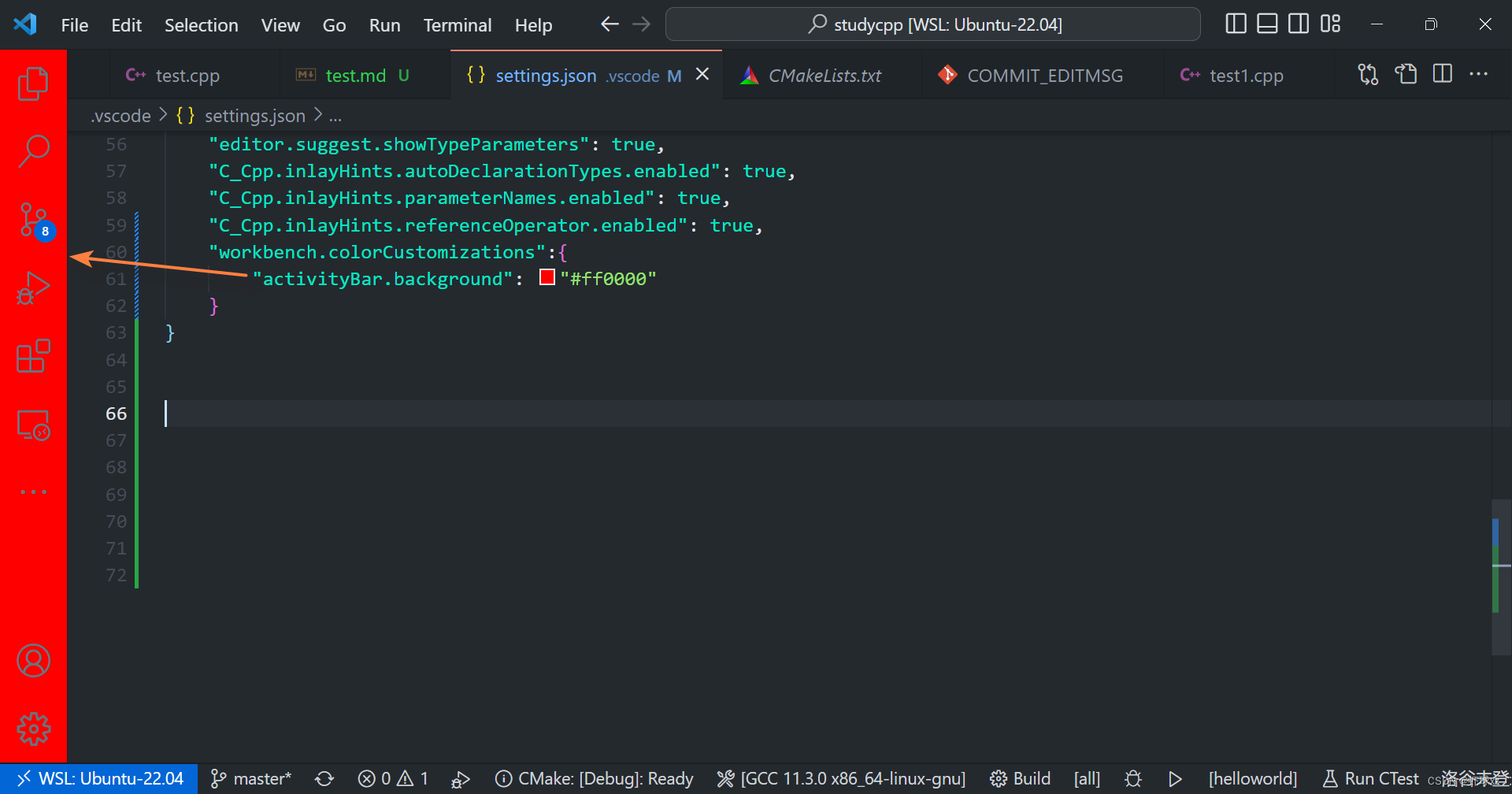
Task: Run CTest from the status bar
Action: [1370, 778]
